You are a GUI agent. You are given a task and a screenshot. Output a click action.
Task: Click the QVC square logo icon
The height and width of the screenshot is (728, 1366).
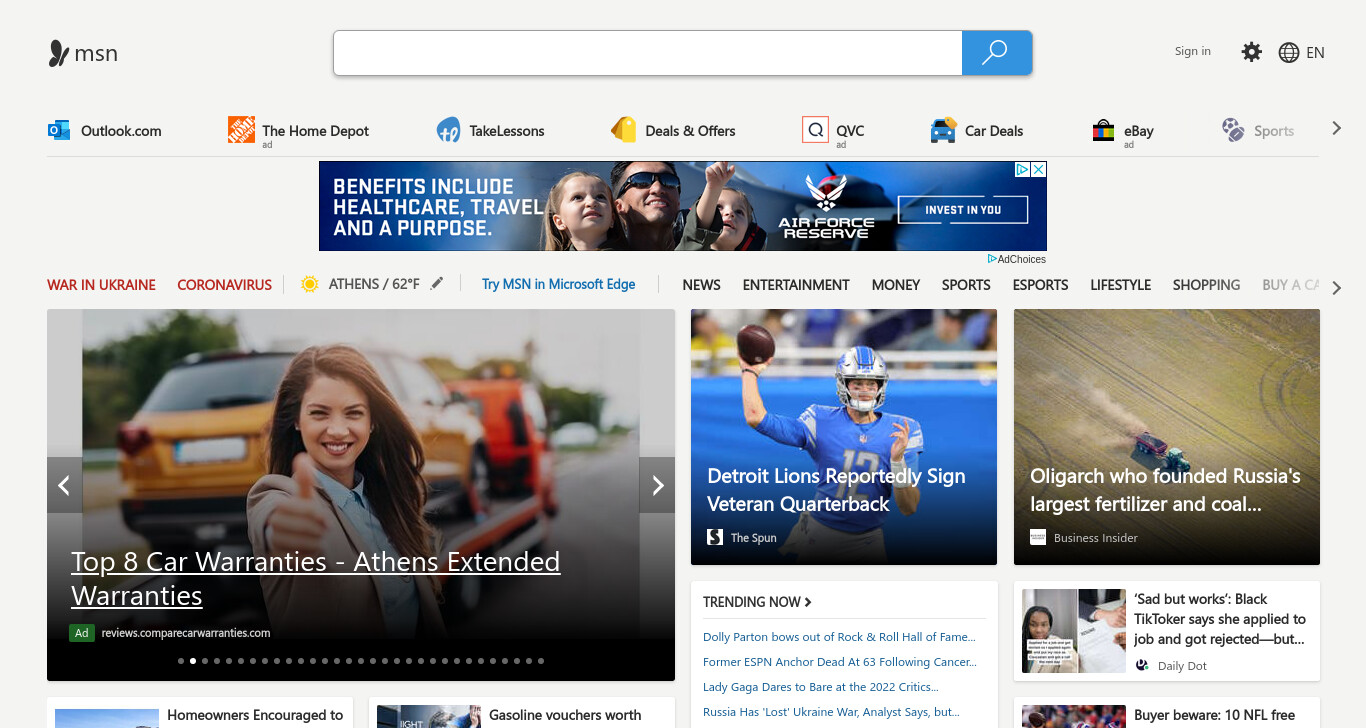tap(815, 130)
